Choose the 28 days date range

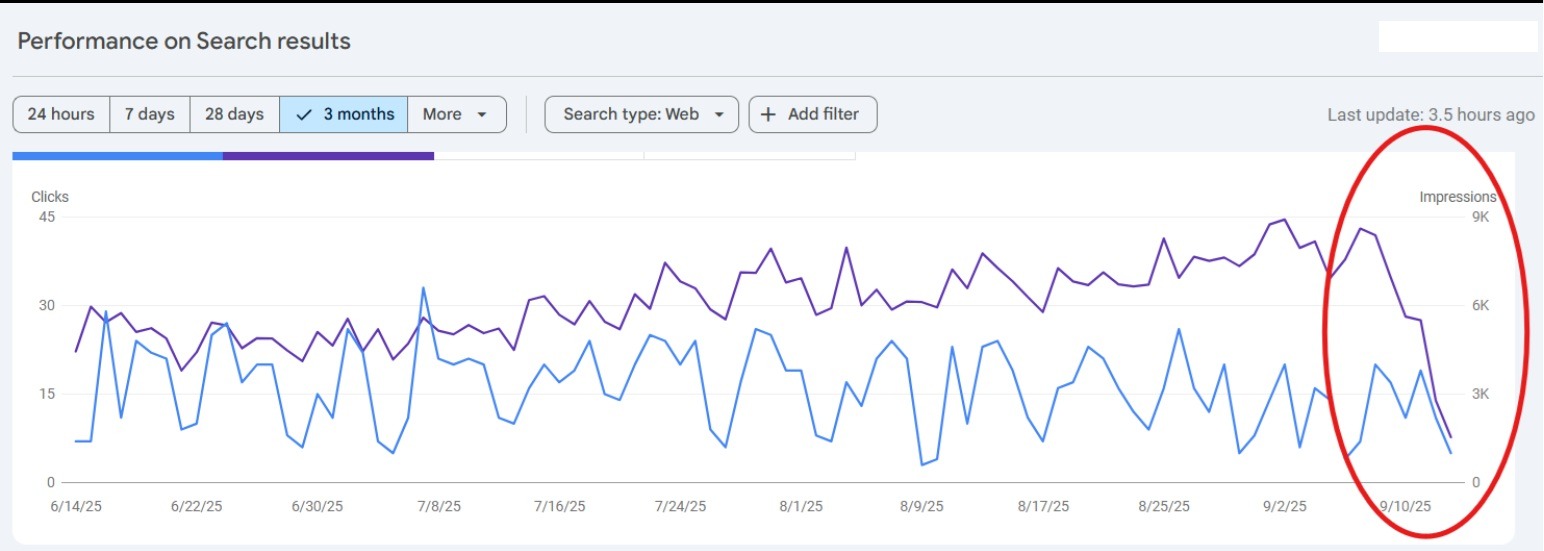tap(234, 114)
